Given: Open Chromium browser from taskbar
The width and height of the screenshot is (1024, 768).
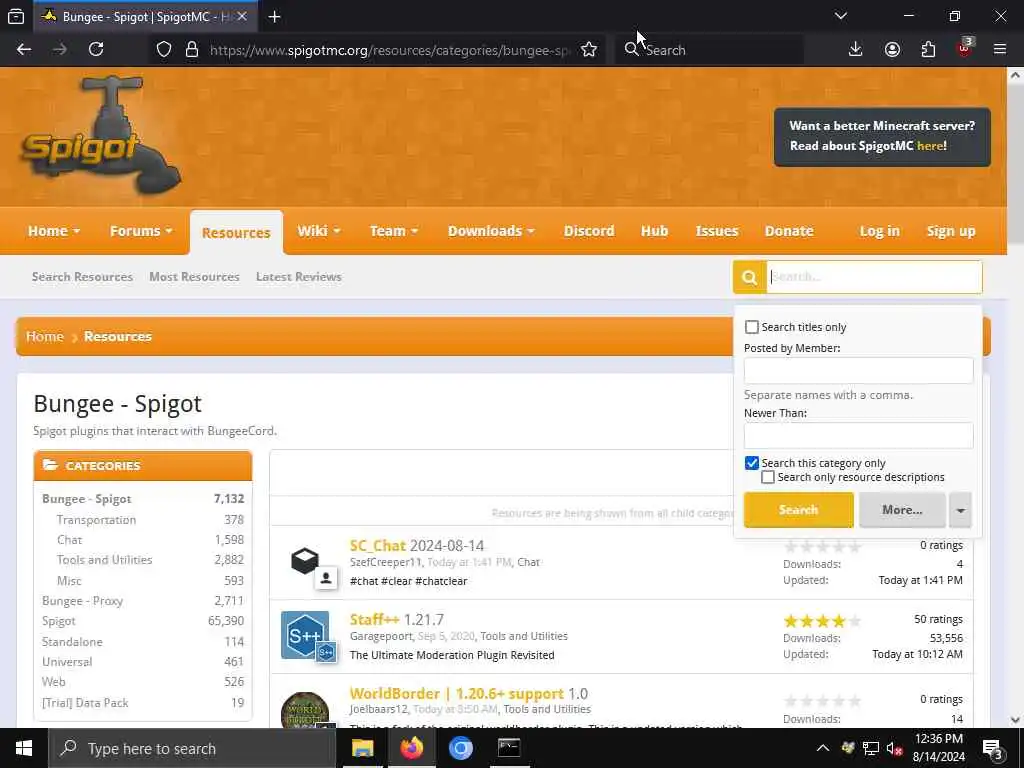Looking at the screenshot, I should (x=460, y=748).
